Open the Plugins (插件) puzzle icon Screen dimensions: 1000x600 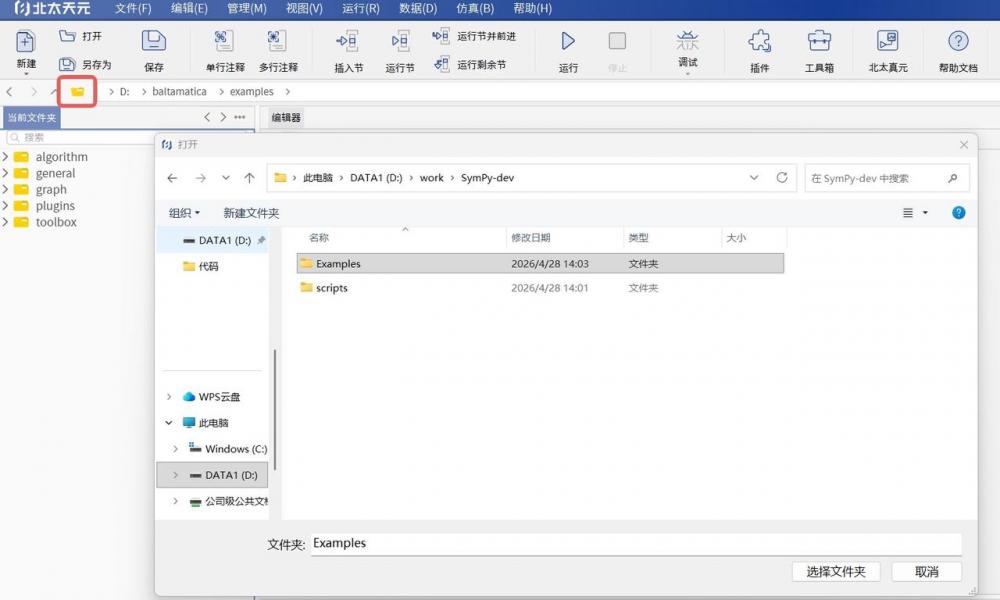click(x=760, y=41)
